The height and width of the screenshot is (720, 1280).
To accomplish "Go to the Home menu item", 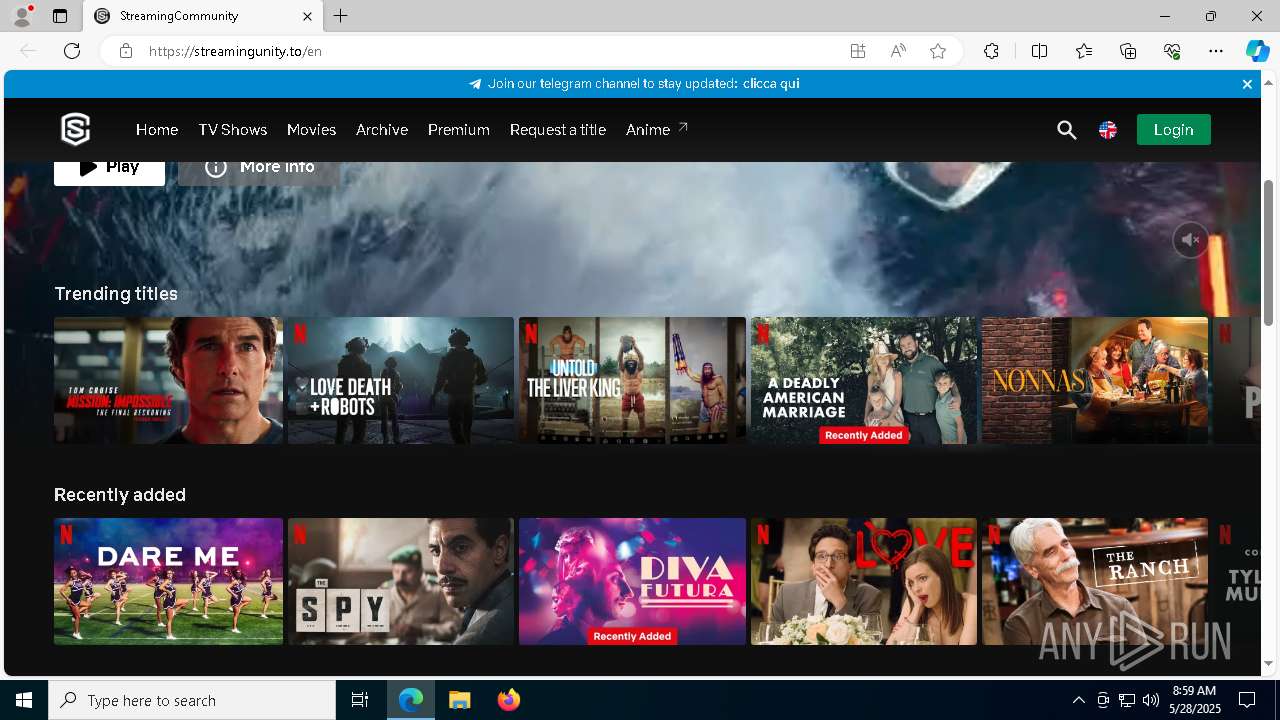I will pyautogui.click(x=157, y=130).
